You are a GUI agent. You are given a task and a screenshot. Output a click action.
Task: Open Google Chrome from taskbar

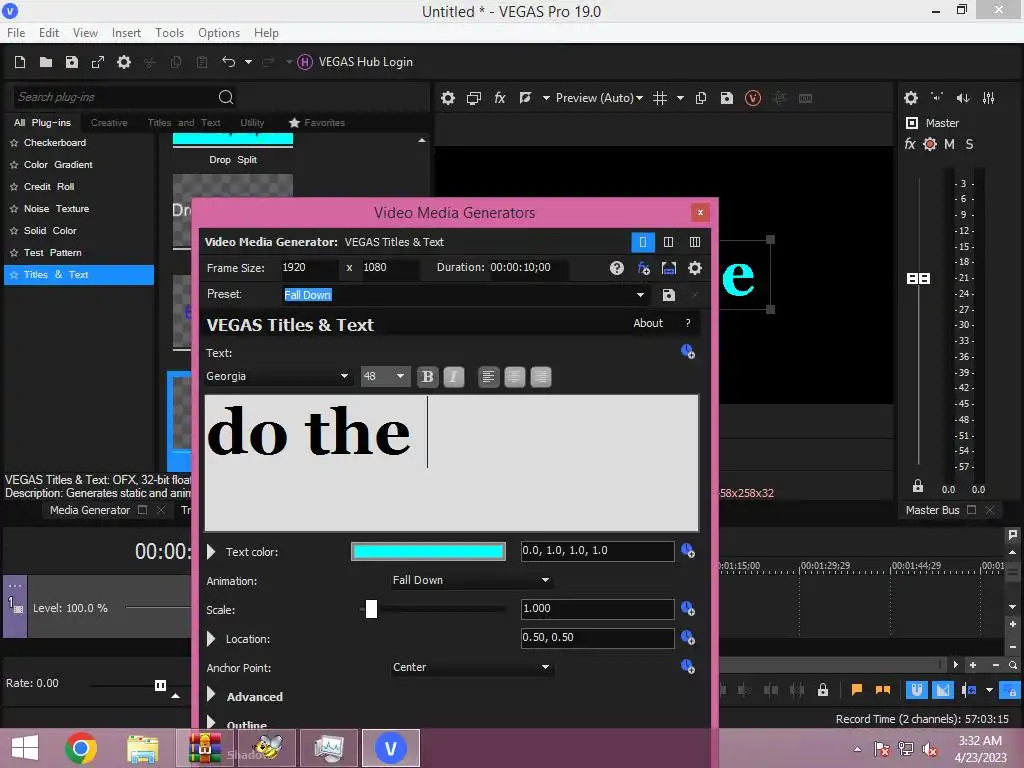pyautogui.click(x=81, y=748)
